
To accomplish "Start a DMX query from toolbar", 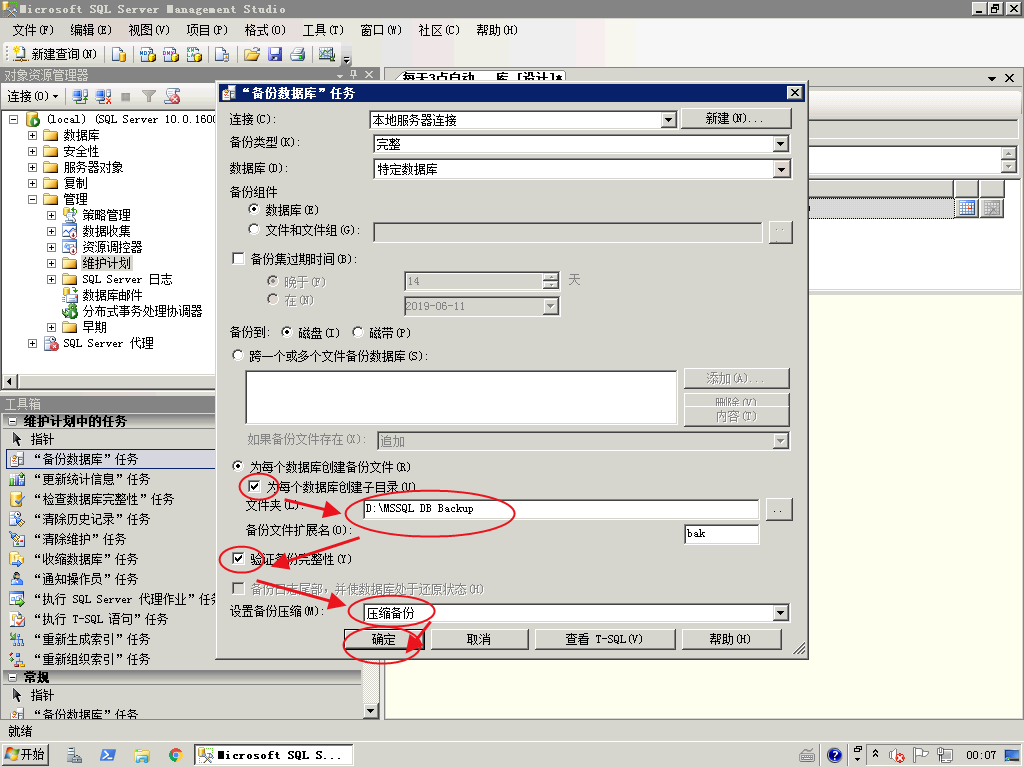I will pos(171,54).
